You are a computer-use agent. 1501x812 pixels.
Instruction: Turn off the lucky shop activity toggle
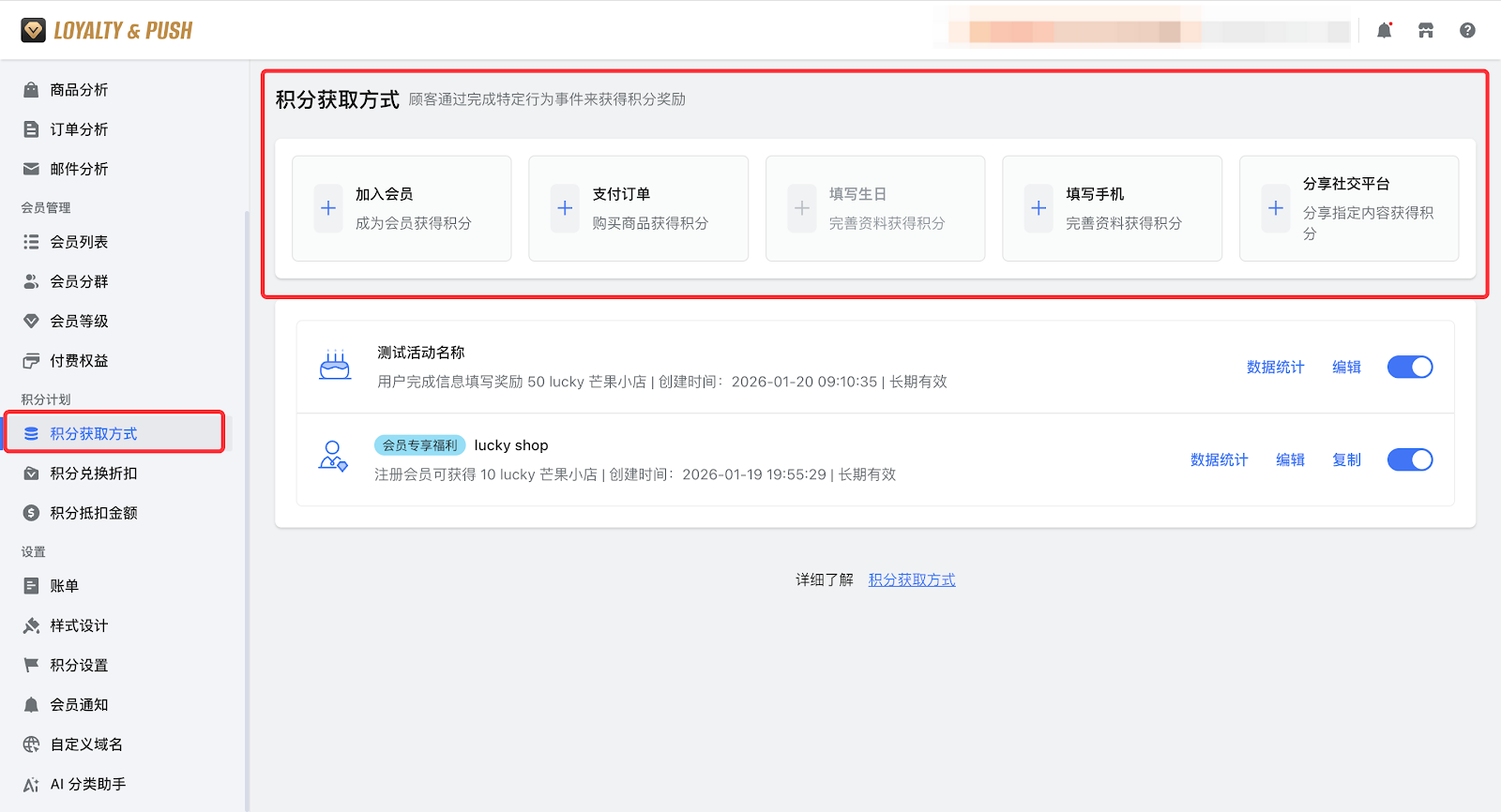click(x=1409, y=459)
